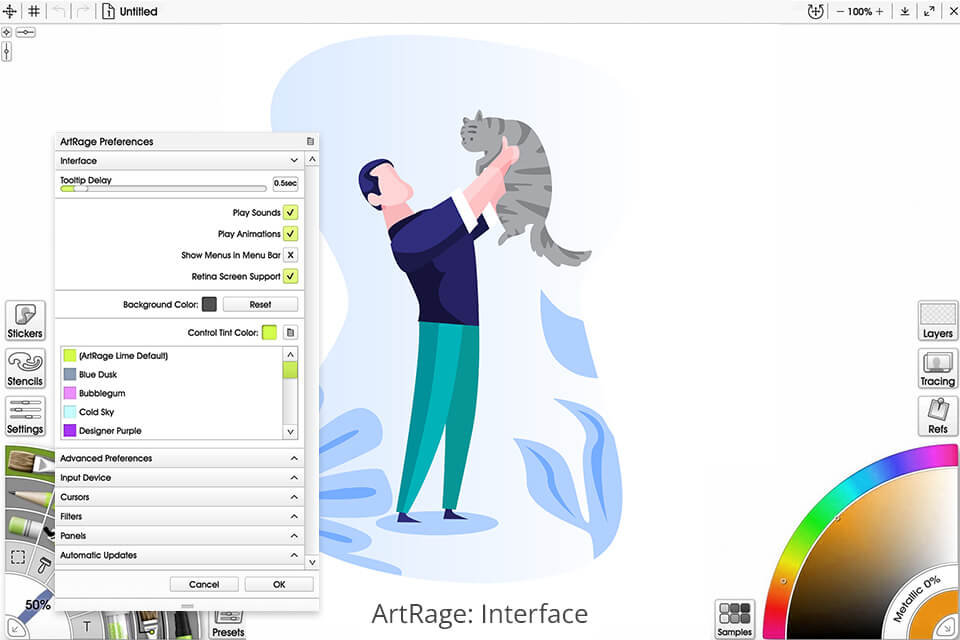Expand the Automatic Updates section
The image size is (960, 640).
coord(179,555)
